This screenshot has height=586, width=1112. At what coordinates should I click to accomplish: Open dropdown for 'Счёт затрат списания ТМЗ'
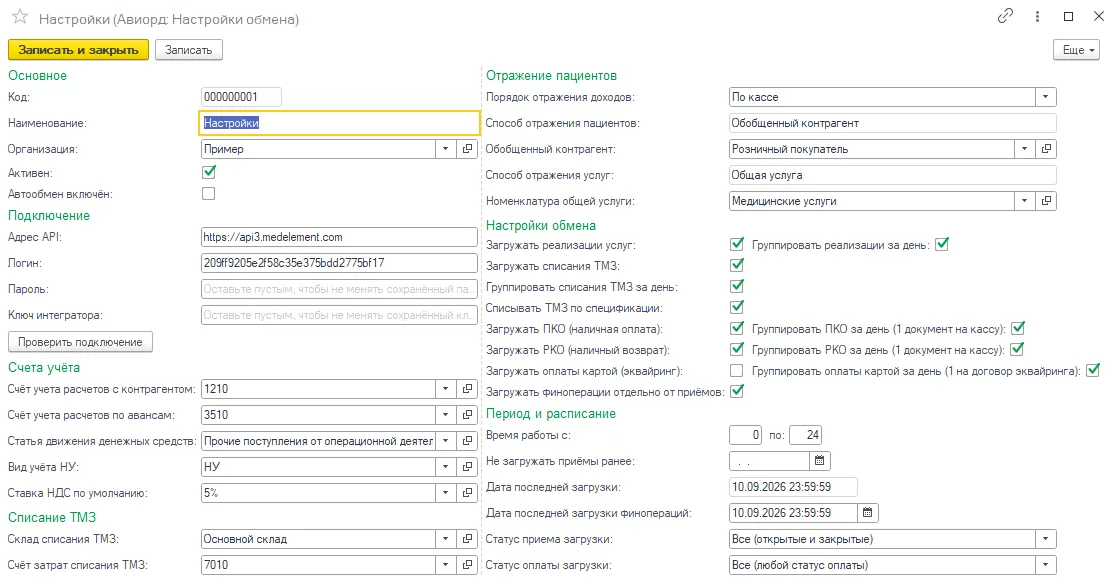point(445,565)
